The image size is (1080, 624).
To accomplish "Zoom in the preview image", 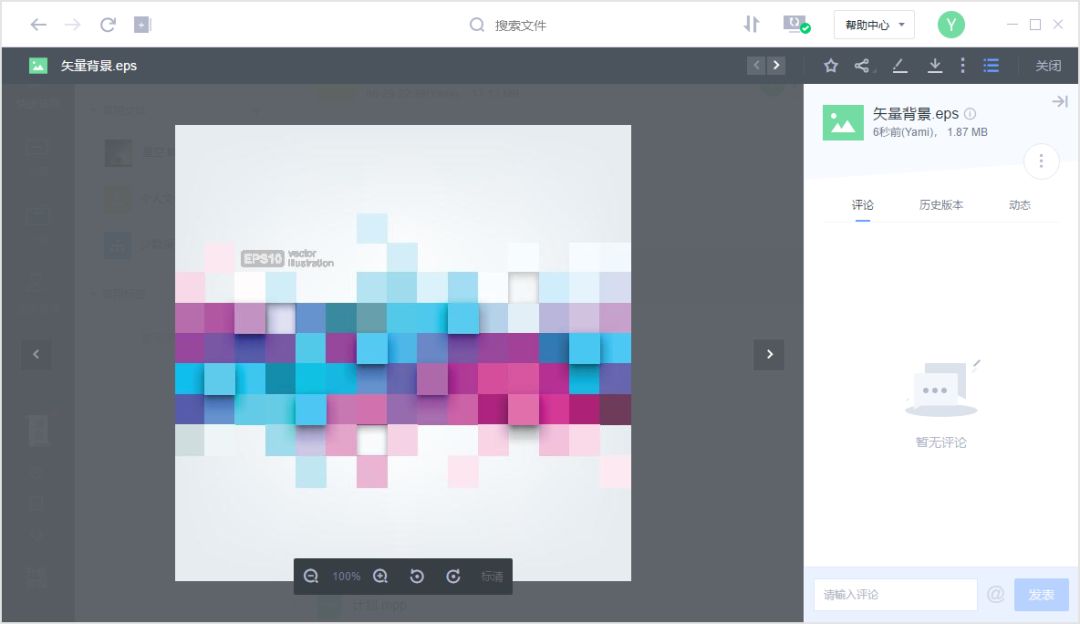I will pyautogui.click(x=380, y=576).
